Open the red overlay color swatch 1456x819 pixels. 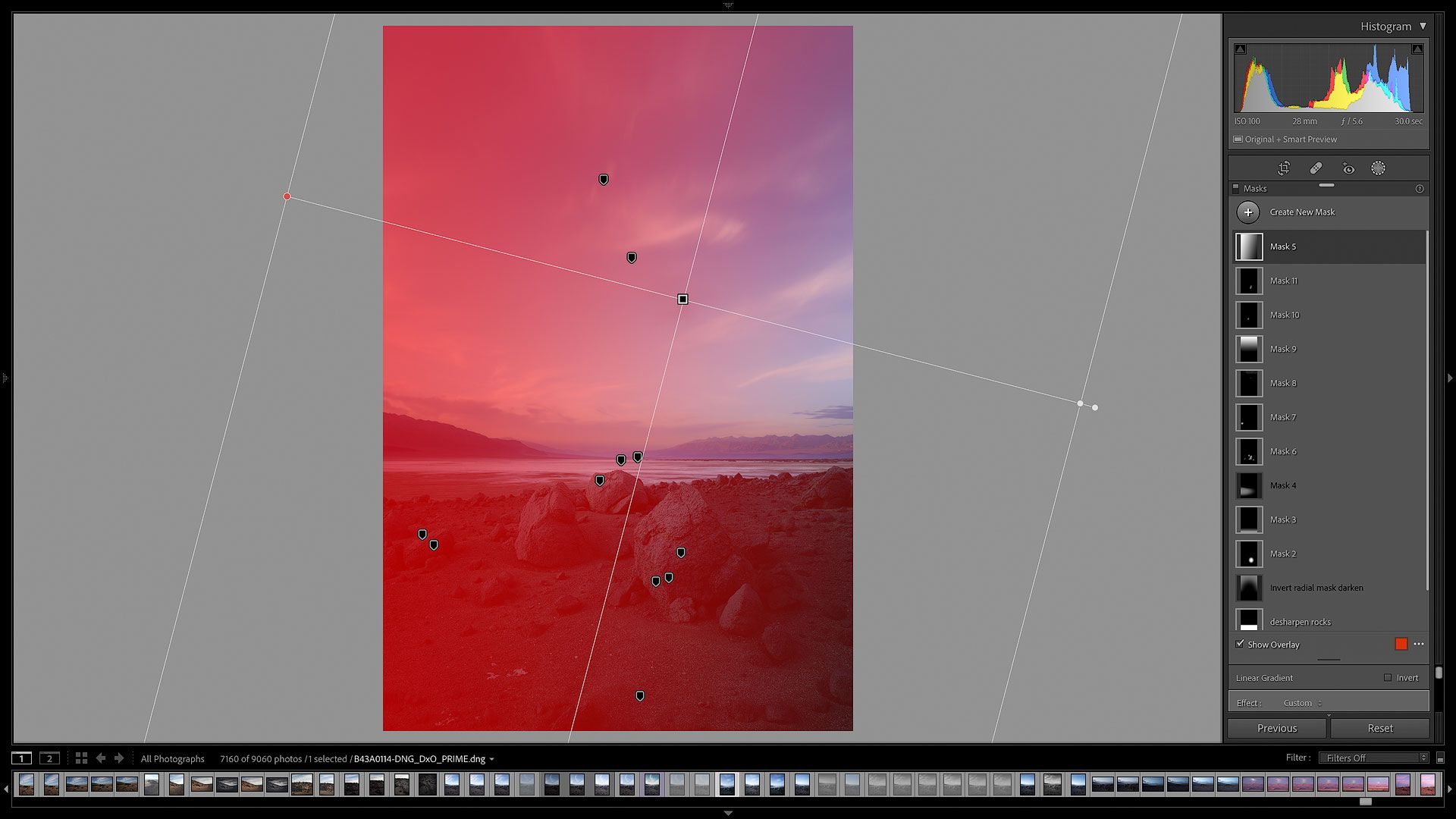click(1401, 644)
